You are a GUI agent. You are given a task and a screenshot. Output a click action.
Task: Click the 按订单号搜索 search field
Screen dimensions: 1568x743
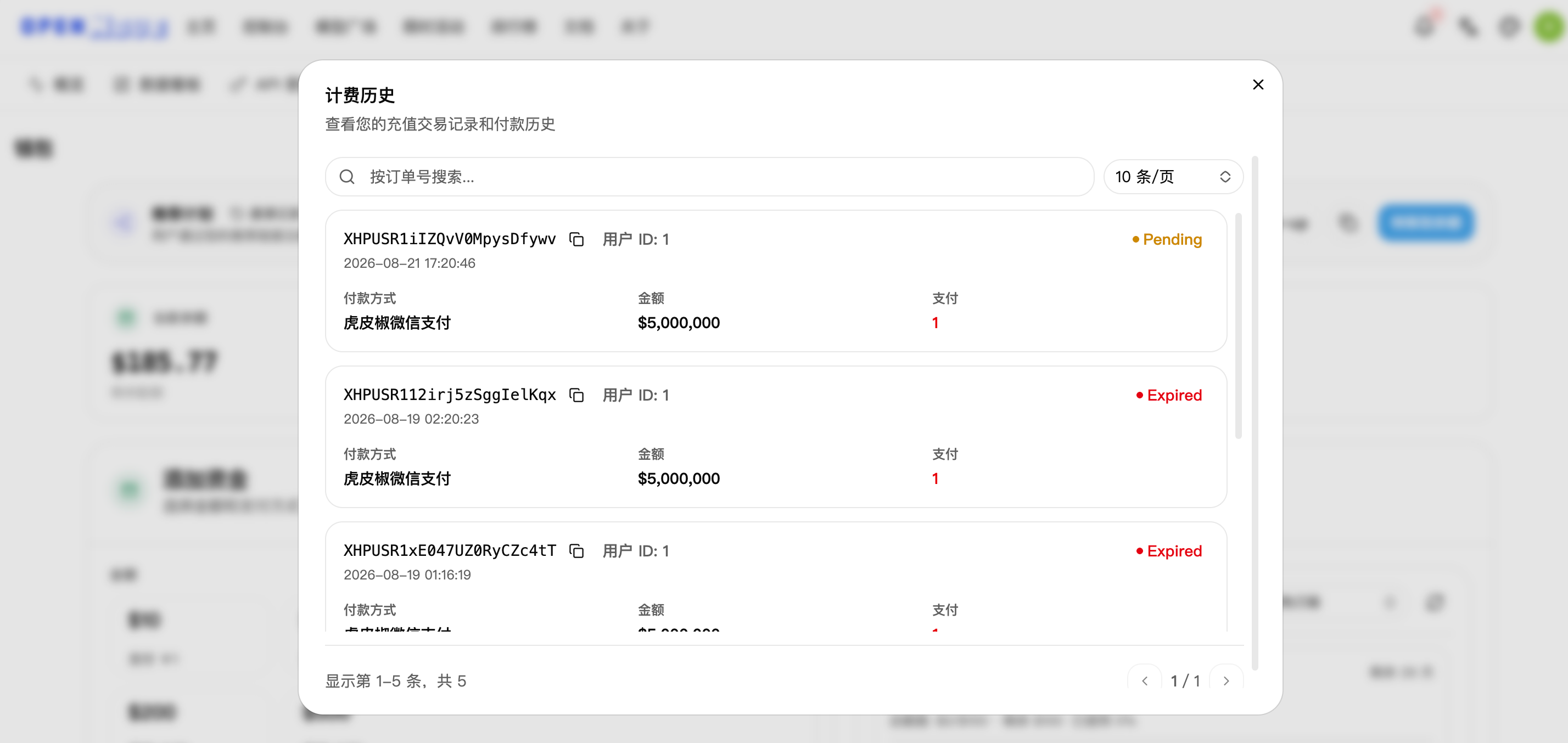709,177
